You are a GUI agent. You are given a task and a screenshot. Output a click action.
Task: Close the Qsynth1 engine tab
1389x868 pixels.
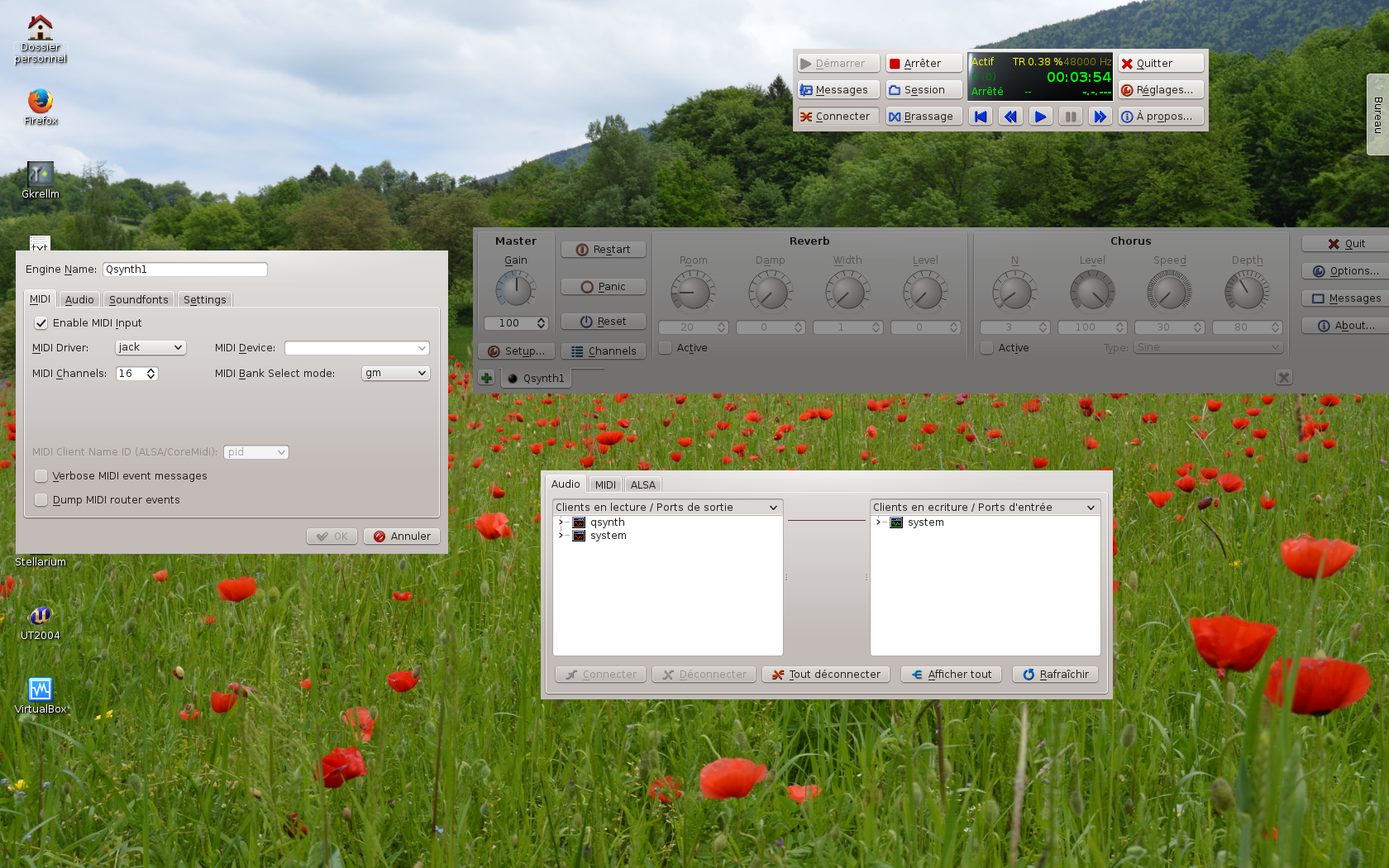pos(1283,378)
